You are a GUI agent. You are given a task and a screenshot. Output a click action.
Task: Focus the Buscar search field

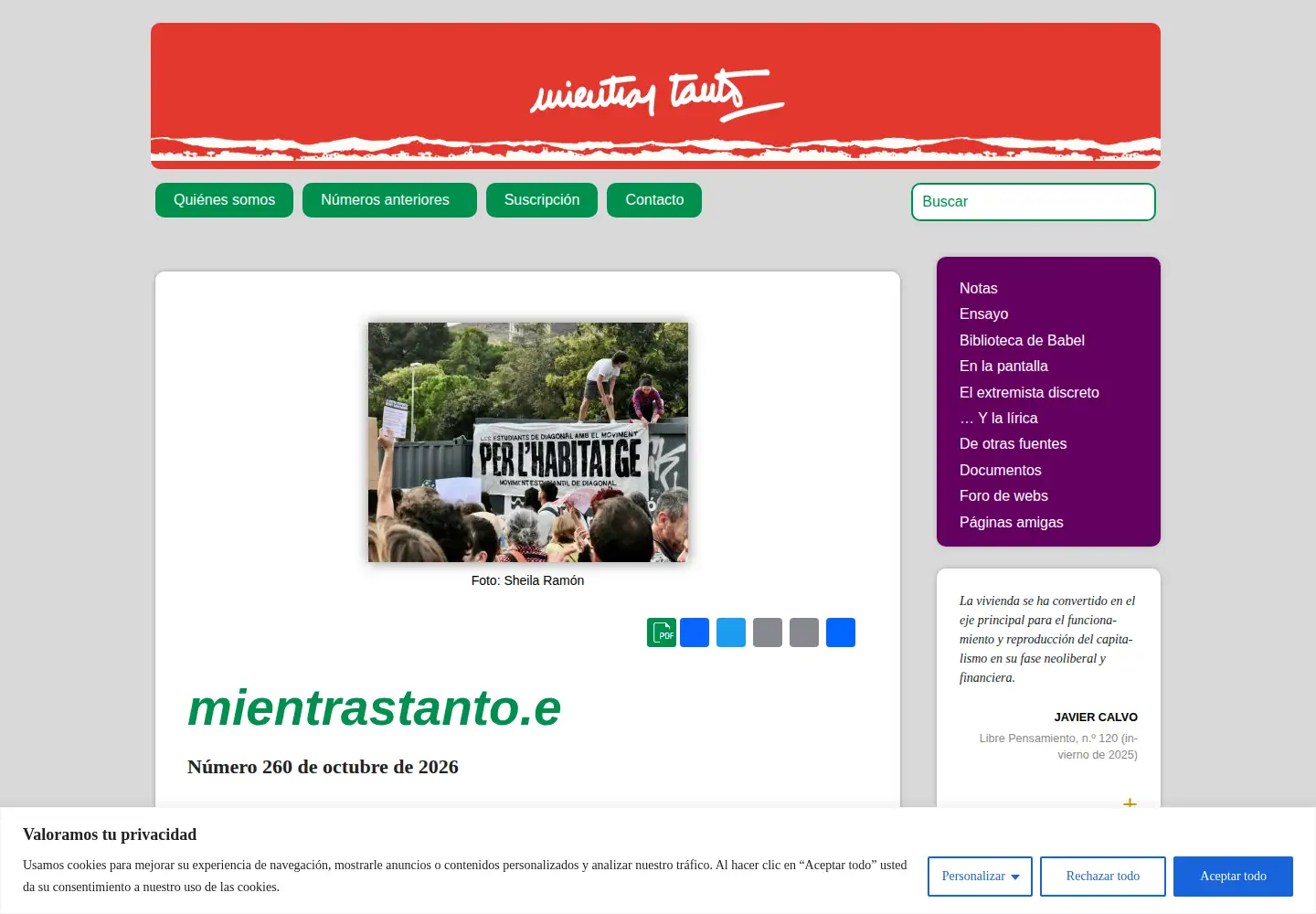(1034, 202)
